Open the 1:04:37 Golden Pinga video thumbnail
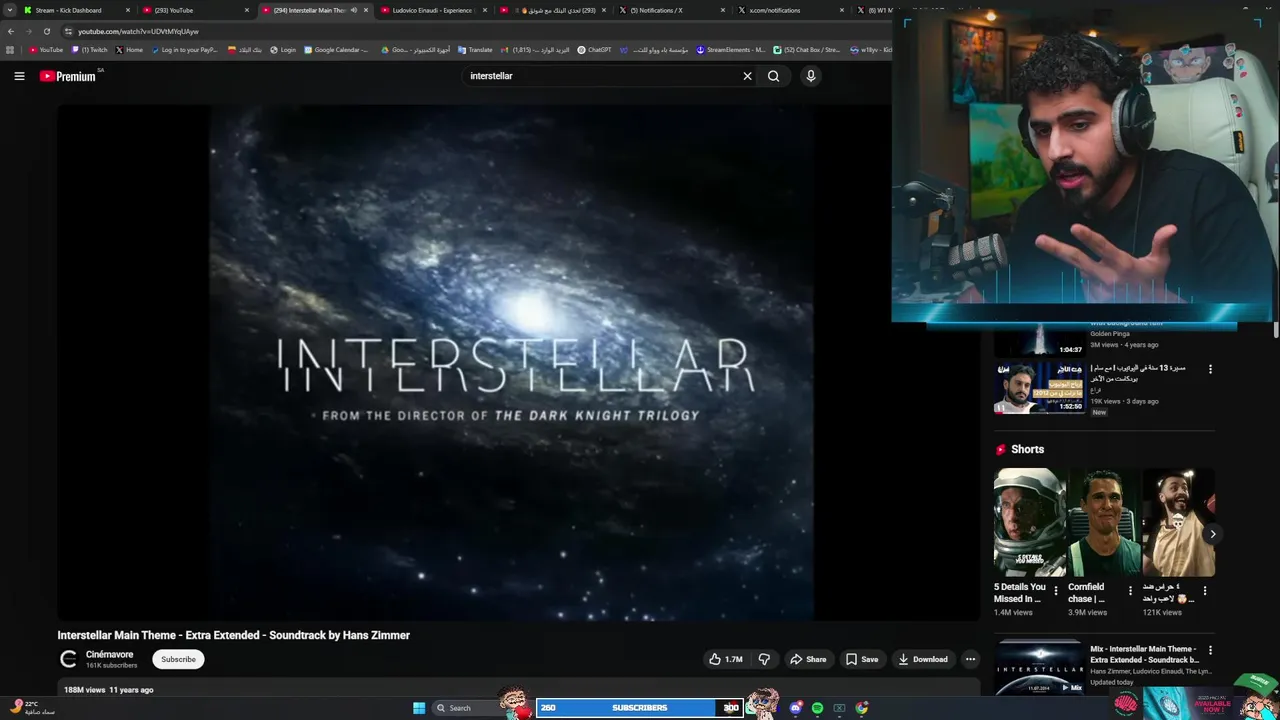Screen dimensions: 1280x720 click(x=1039, y=340)
